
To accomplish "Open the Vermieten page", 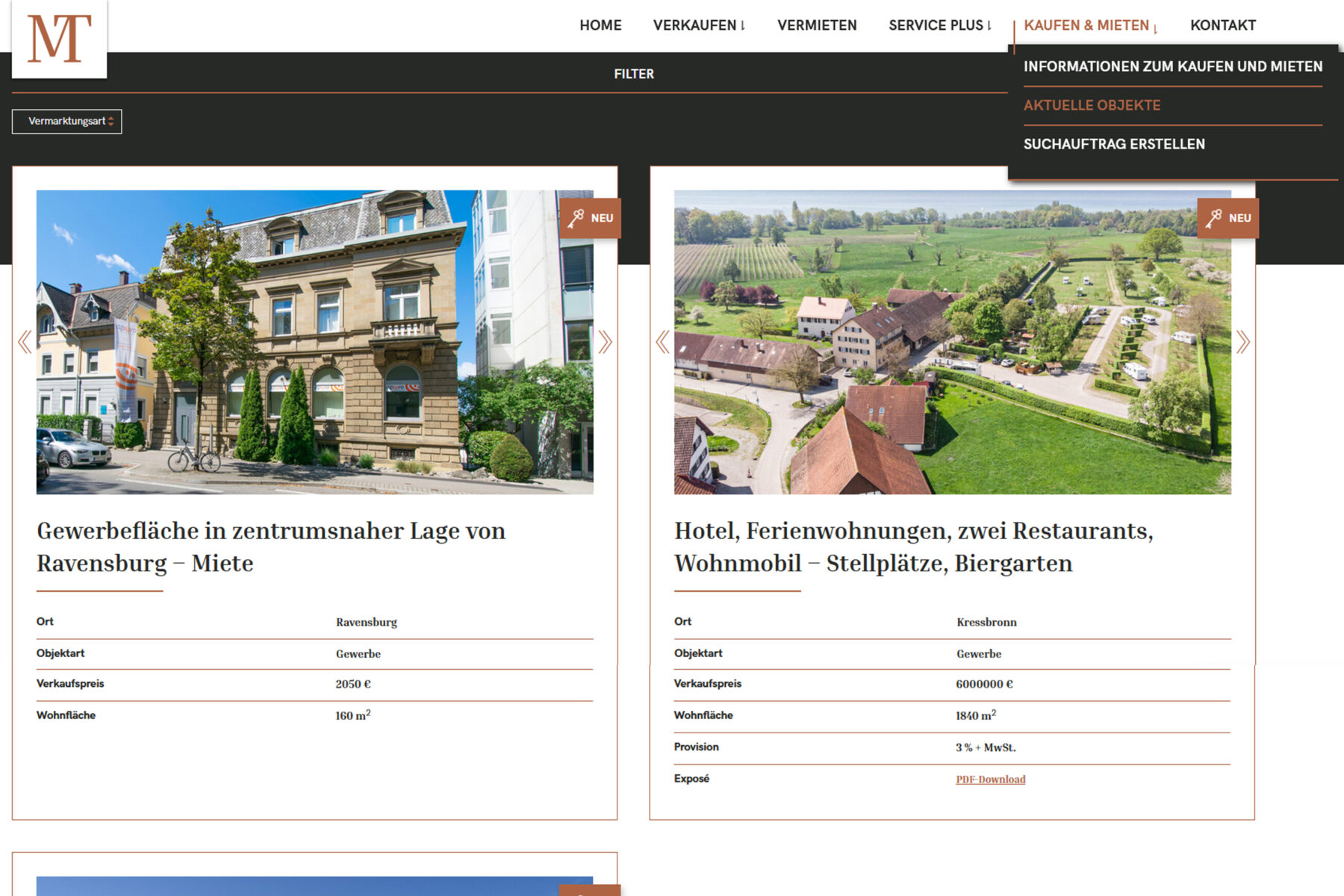I will click(817, 25).
